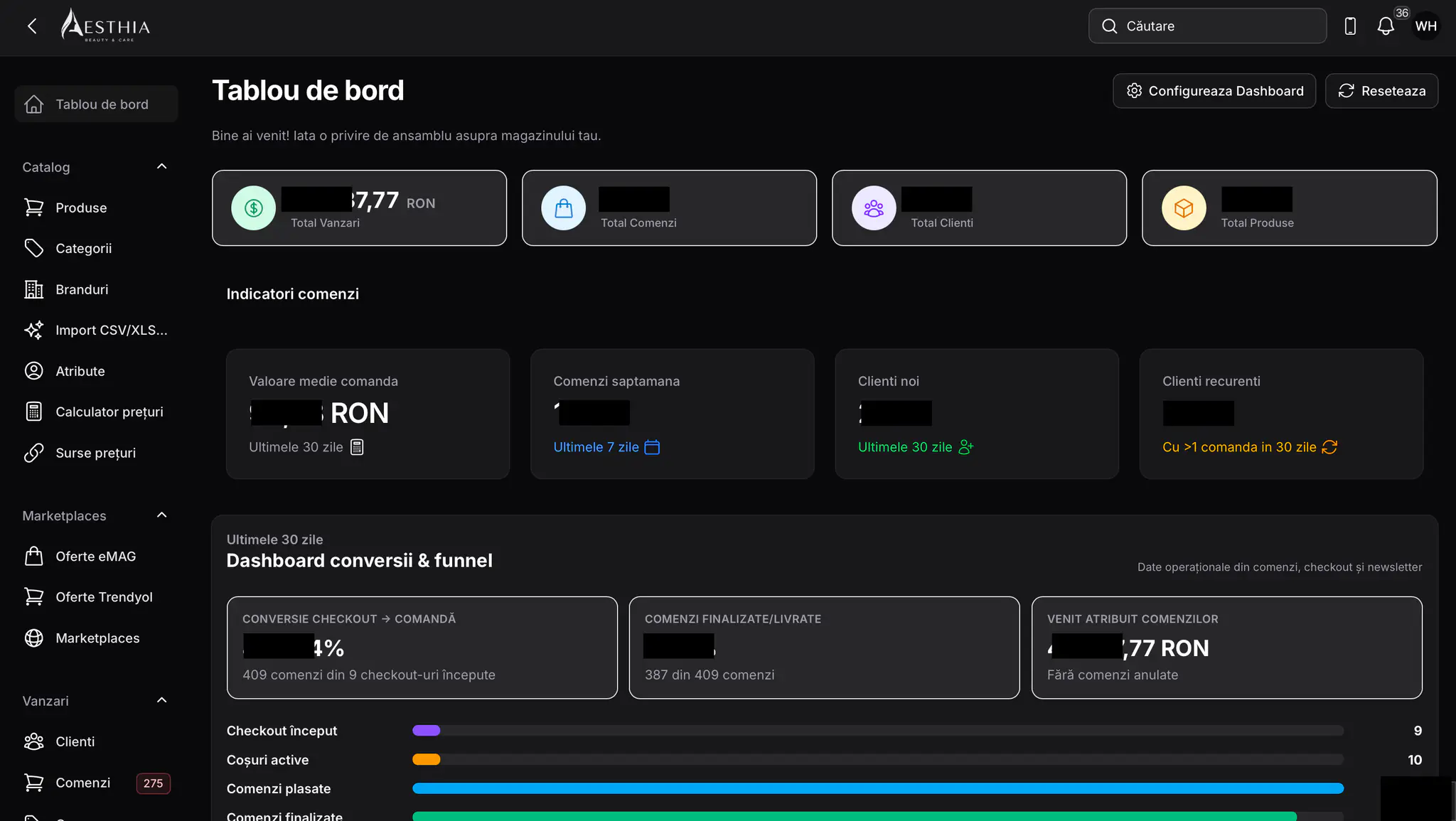Click the add-user icon under Clienti noi
This screenshot has height=821, width=1456.
point(966,447)
